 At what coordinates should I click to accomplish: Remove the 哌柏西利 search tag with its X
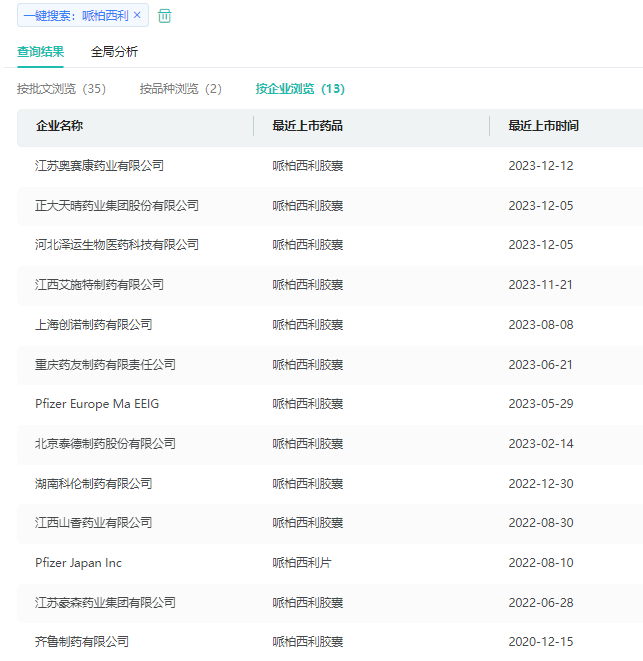click(137, 15)
